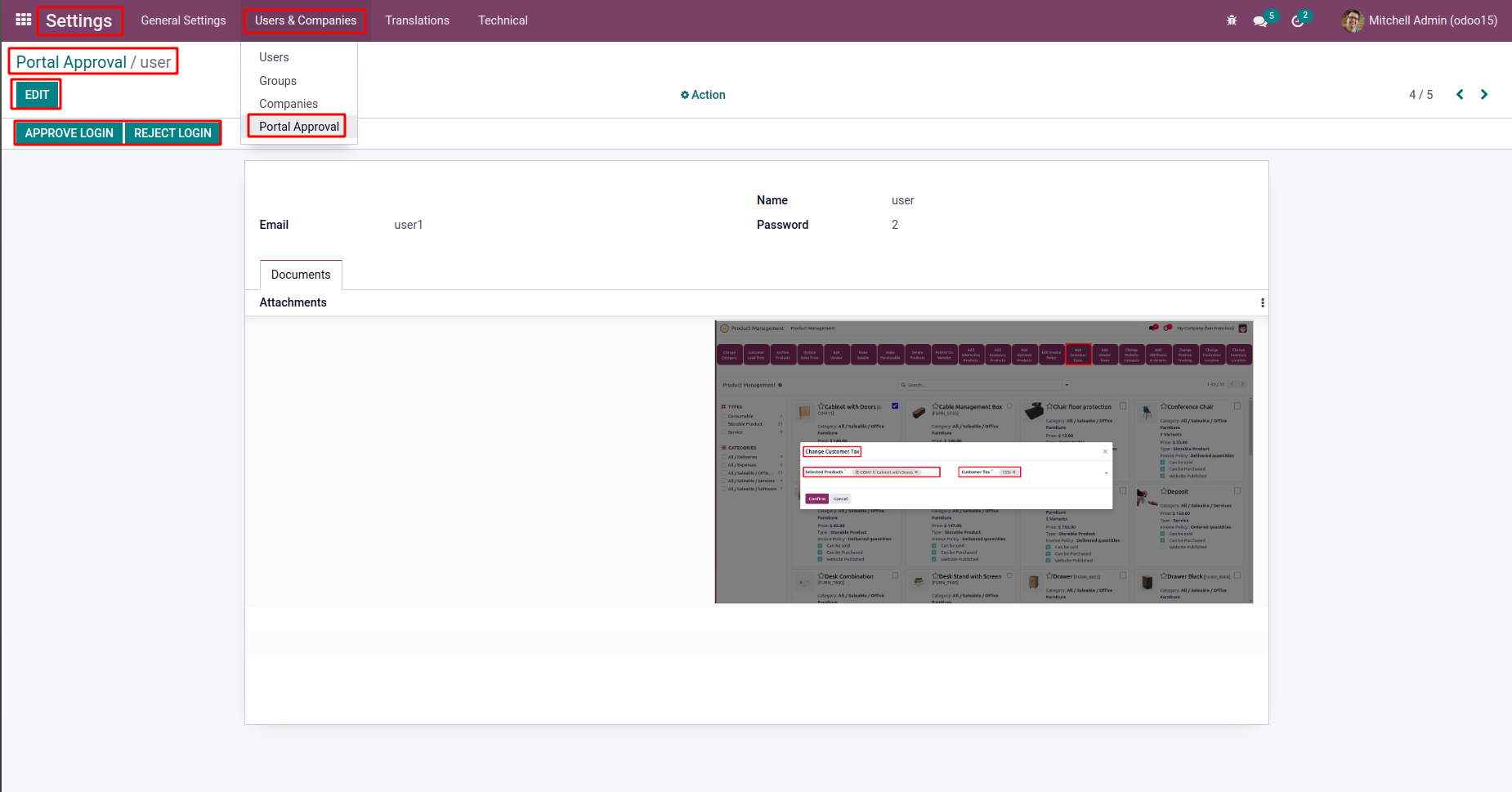
Task: Select Companies from dropdown
Action: (x=289, y=104)
